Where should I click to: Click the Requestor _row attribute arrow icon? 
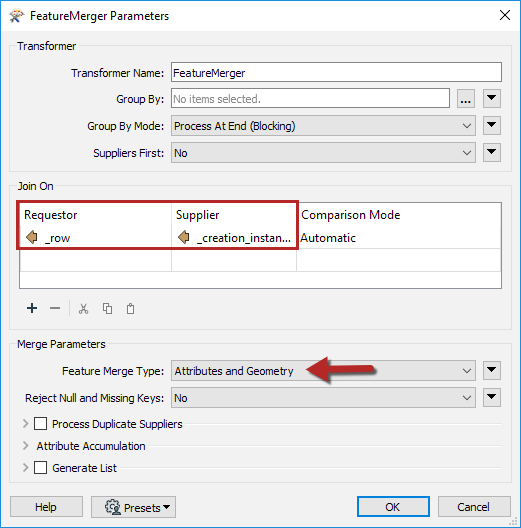[x=32, y=237]
